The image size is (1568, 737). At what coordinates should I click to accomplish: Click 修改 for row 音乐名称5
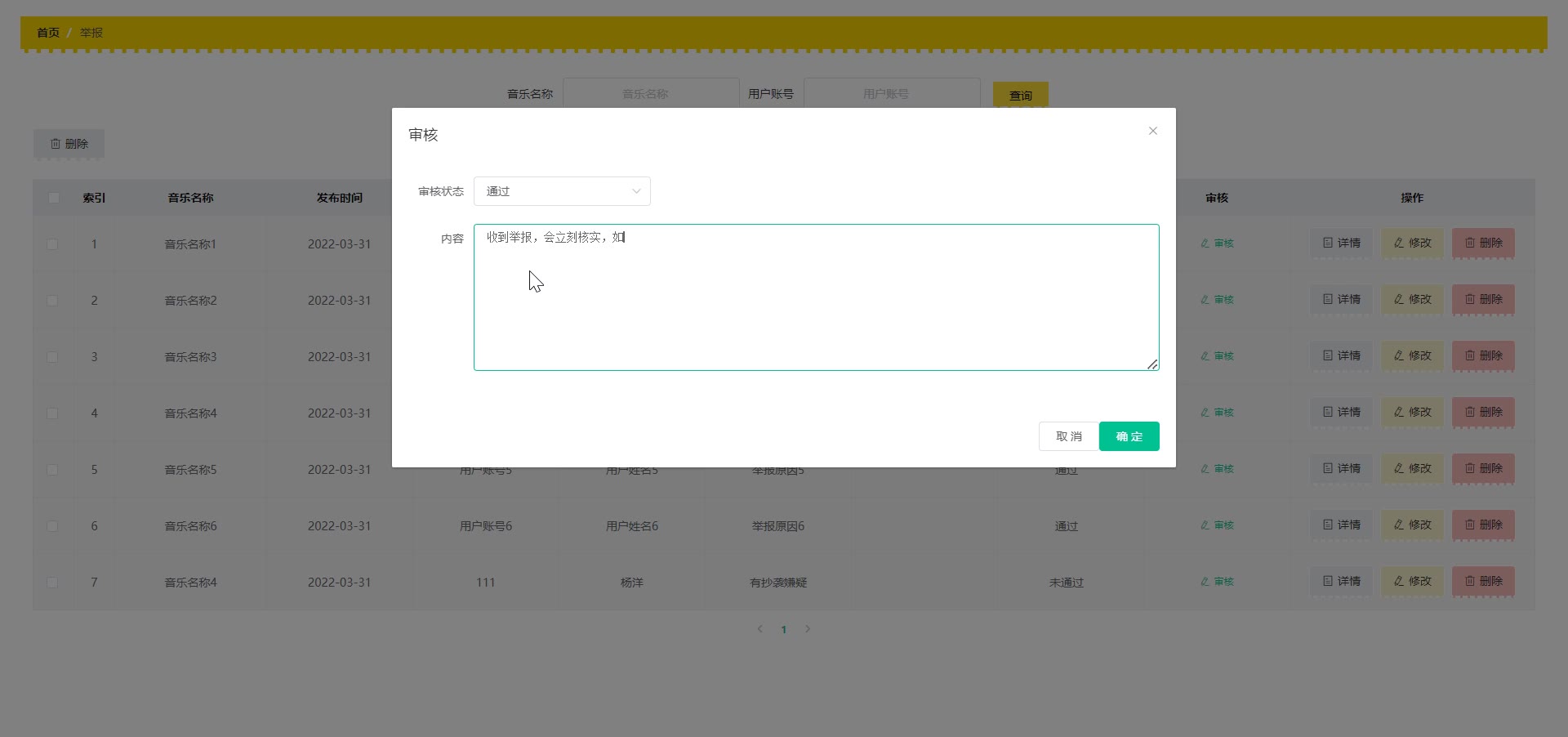pos(1412,468)
